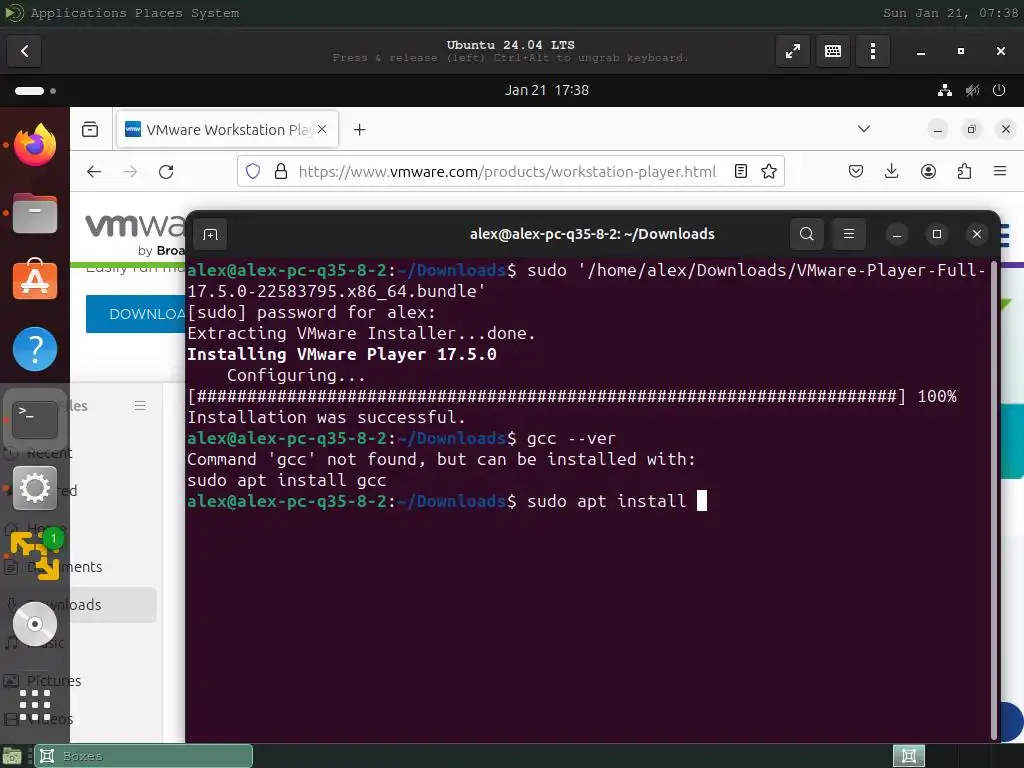
Task: Bookmark this page with the star
Action: pyautogui.click(x=769, y=171)
